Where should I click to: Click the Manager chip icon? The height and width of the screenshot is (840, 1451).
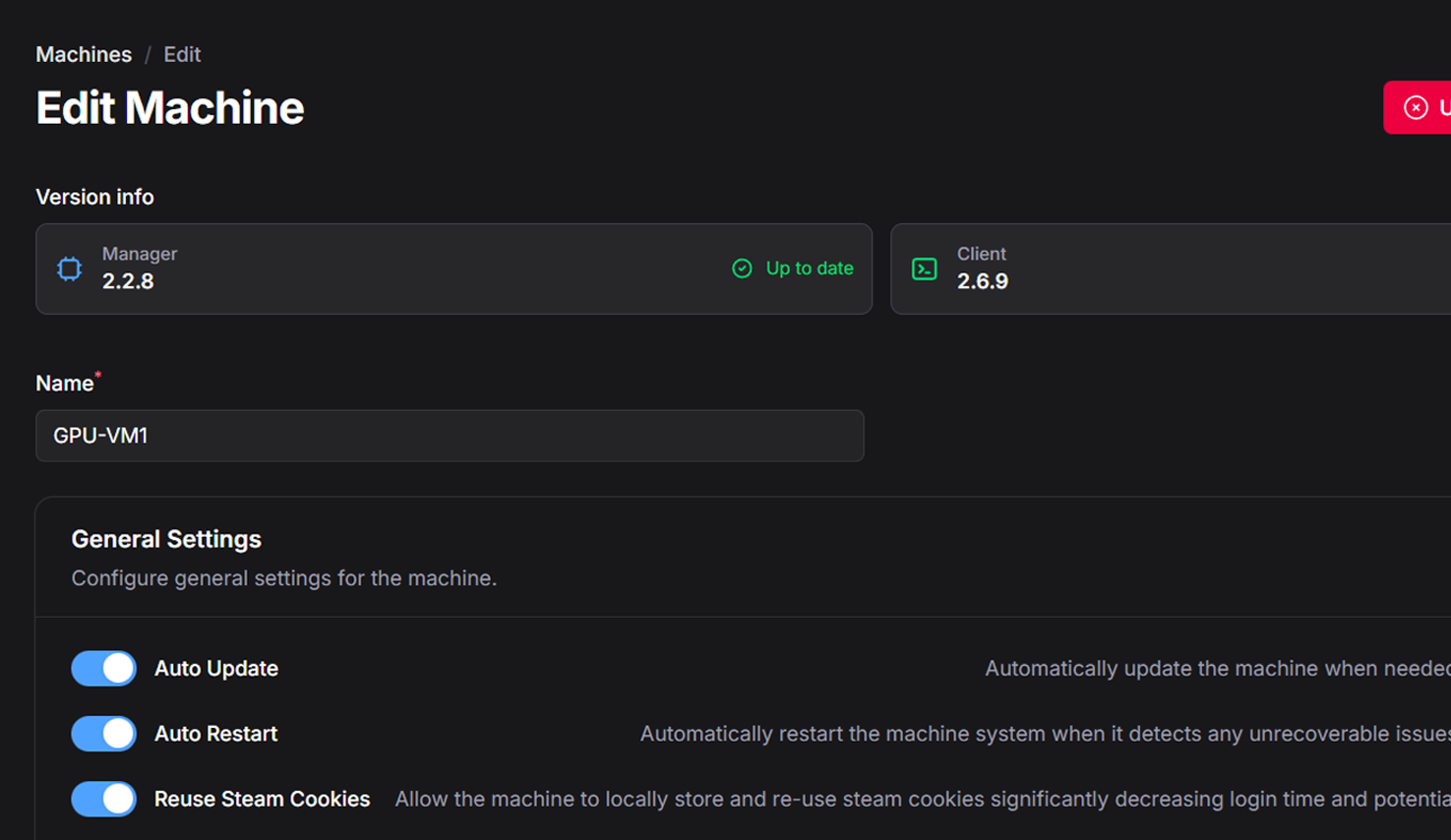point(69,269)
